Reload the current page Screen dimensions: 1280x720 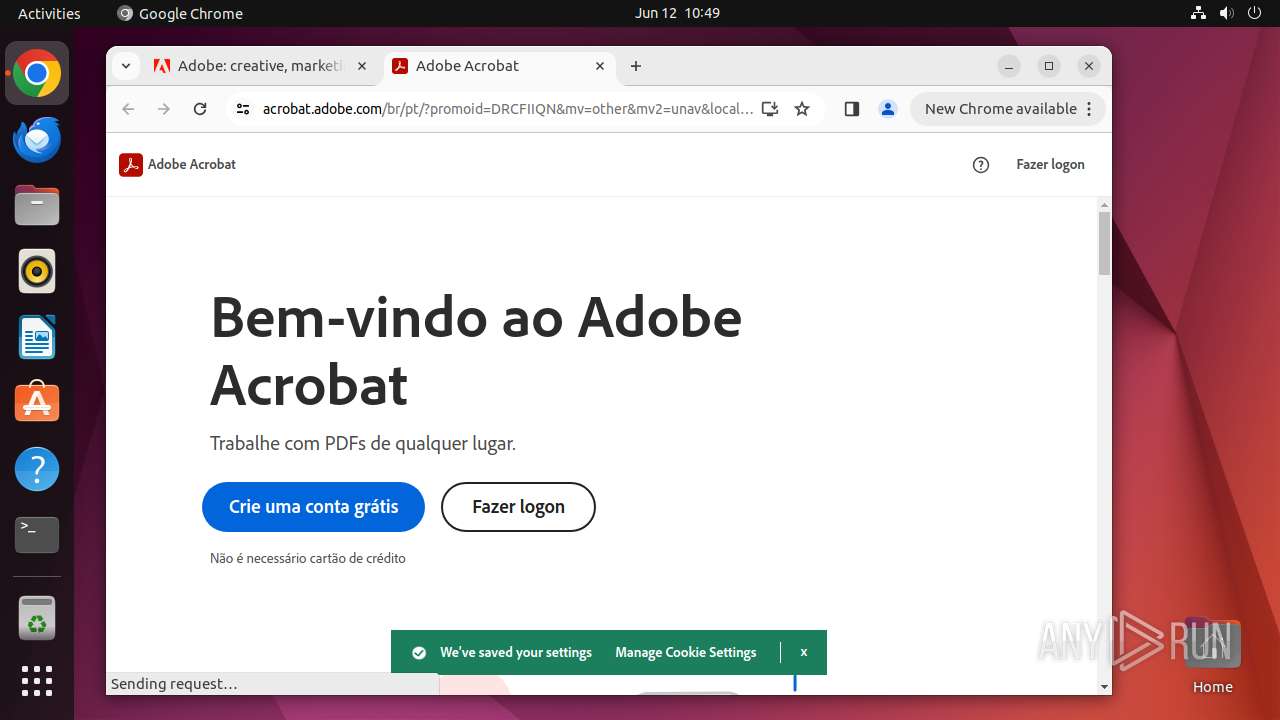click(200, 109)
